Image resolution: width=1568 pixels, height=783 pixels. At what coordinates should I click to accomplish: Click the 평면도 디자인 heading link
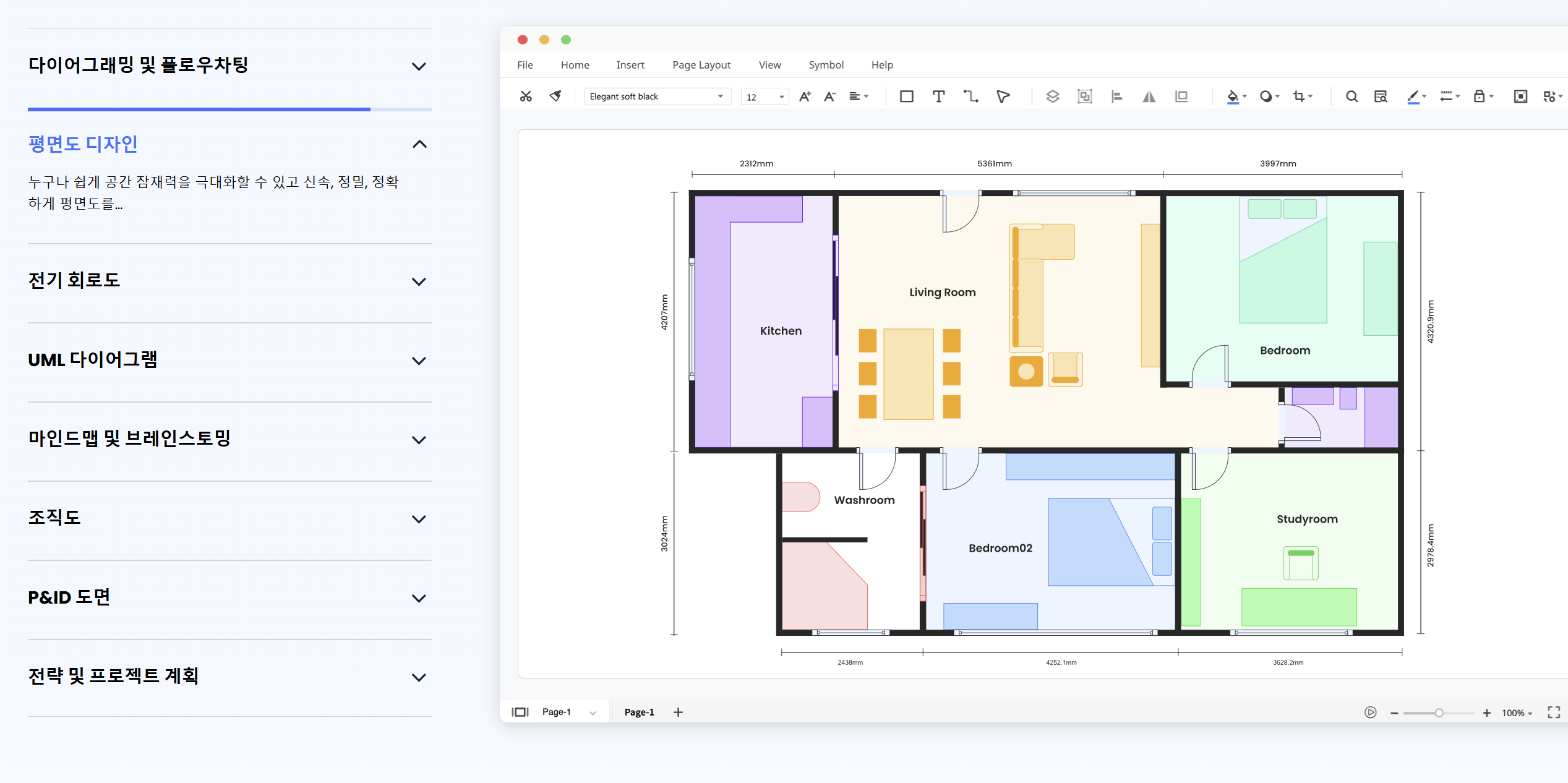pos(83,144)
